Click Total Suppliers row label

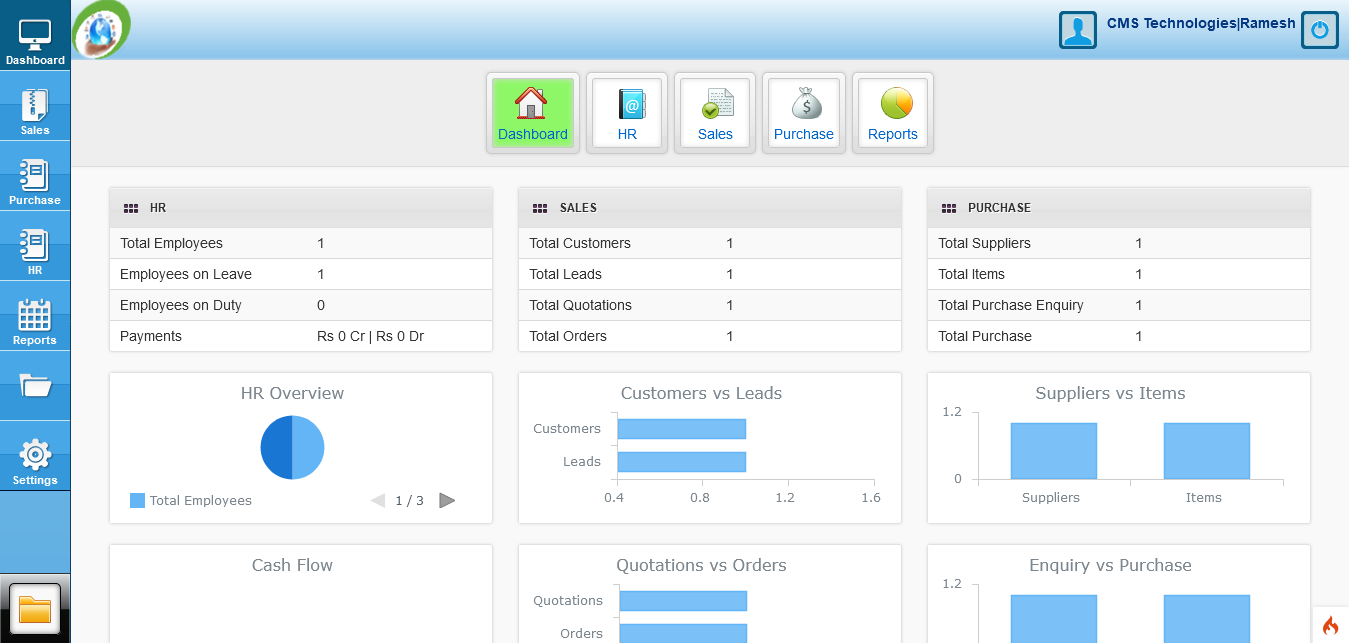click(x=984, y=243)
